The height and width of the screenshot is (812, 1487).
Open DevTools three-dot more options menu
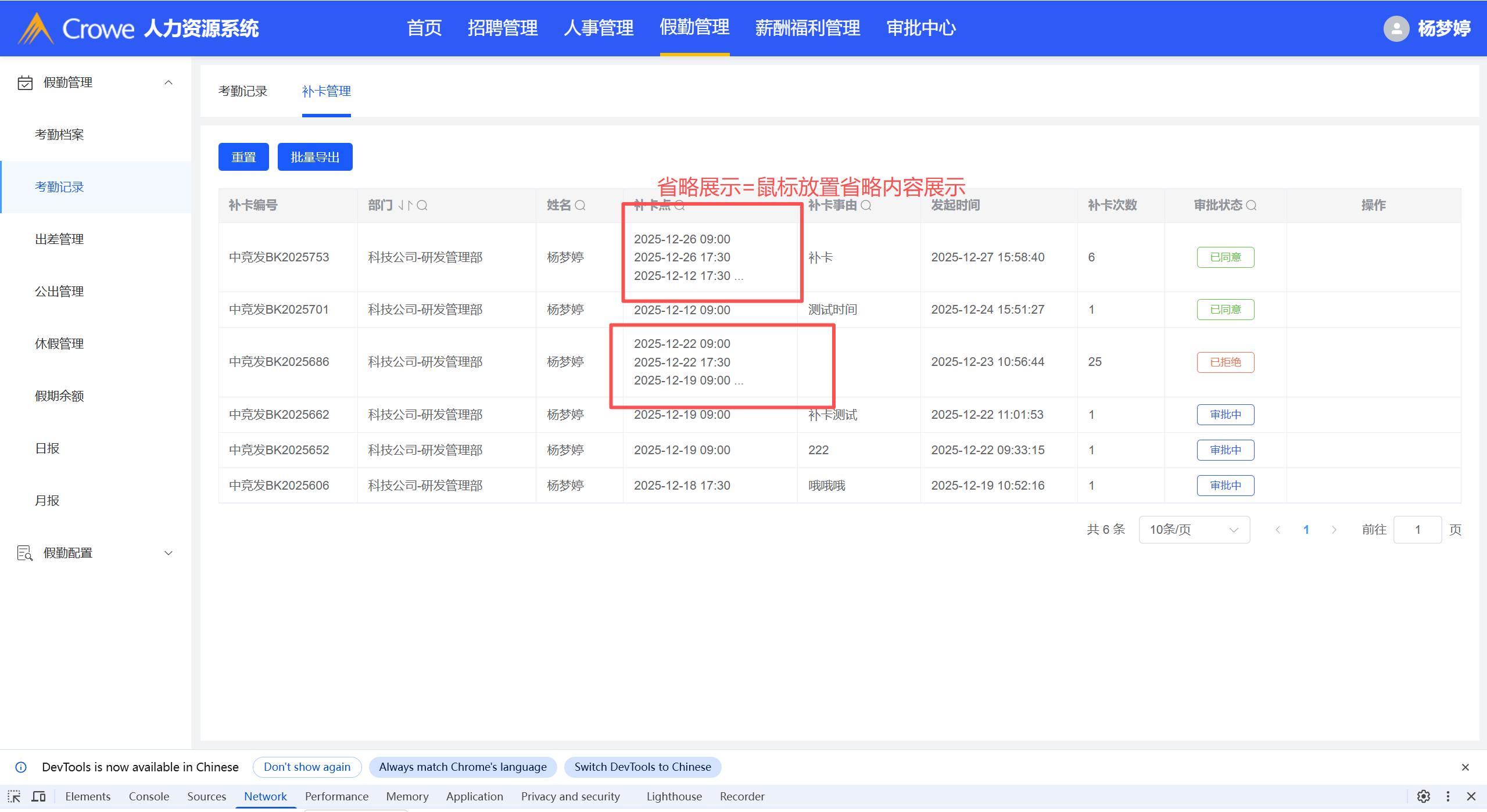(x=1447, y=796)
